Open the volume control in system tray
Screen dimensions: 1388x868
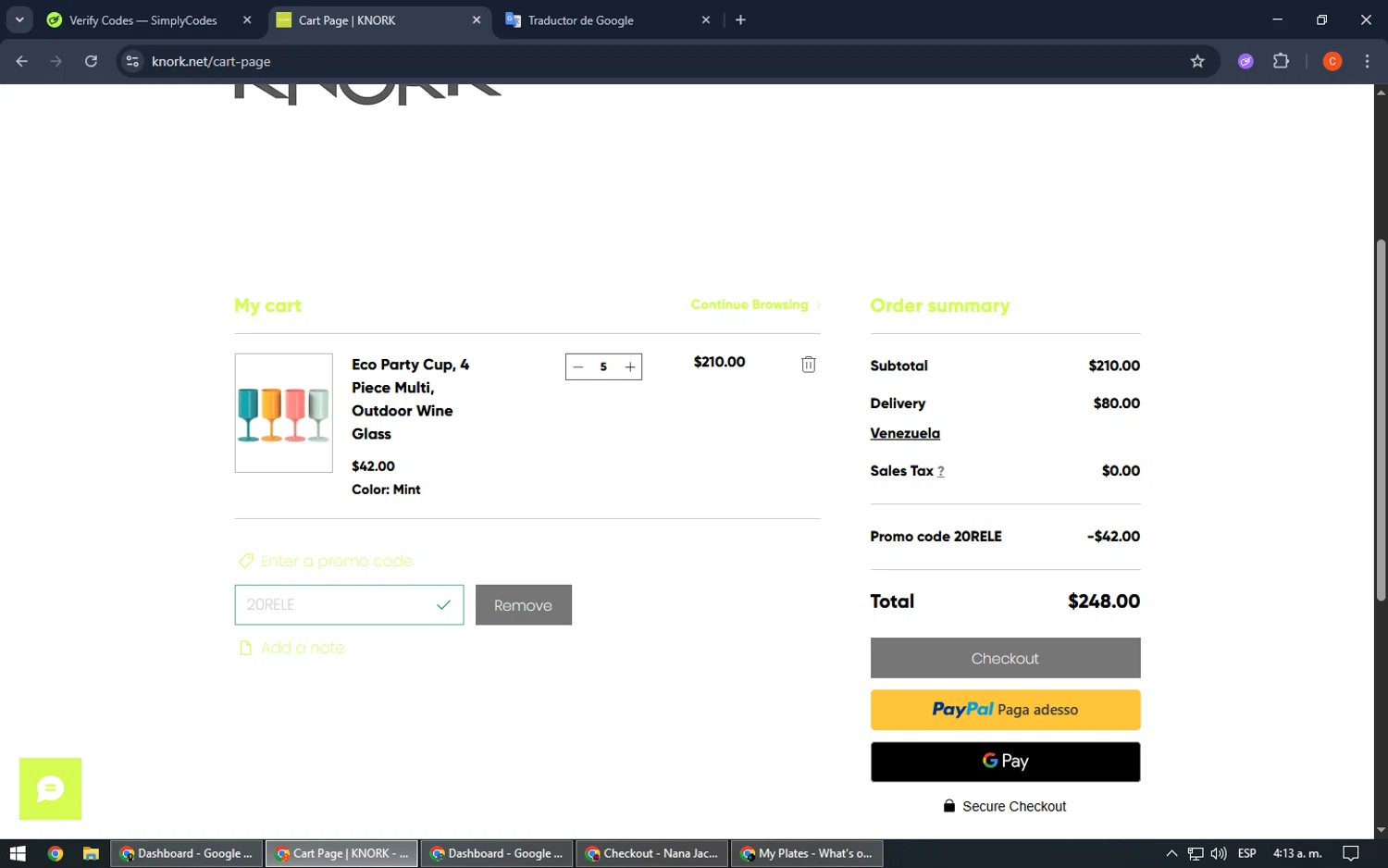tap(1219, 853)
